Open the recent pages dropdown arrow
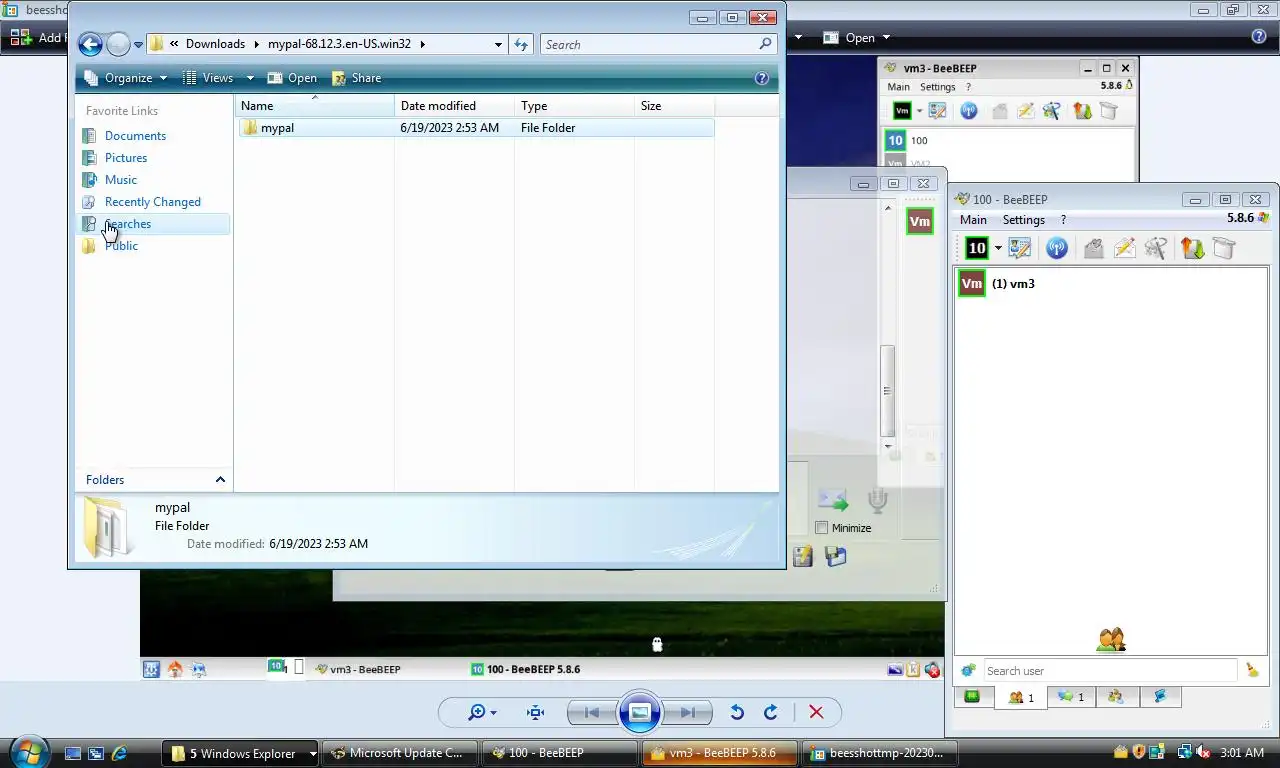Viewport: 1280px width, 768px height. [x=138, y=45]
